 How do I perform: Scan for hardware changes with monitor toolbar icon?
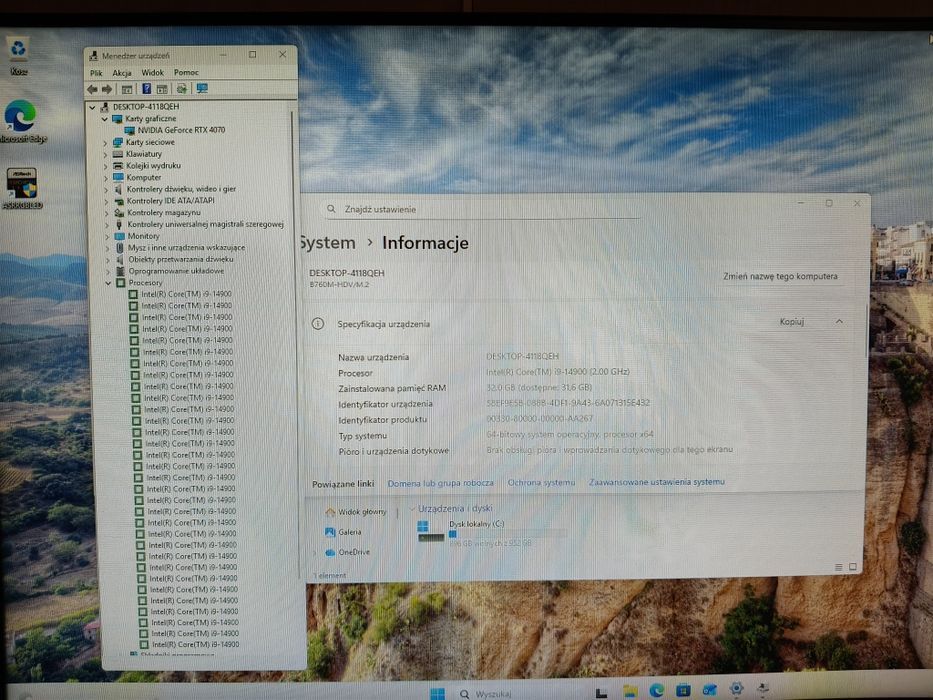click(202, 89)
